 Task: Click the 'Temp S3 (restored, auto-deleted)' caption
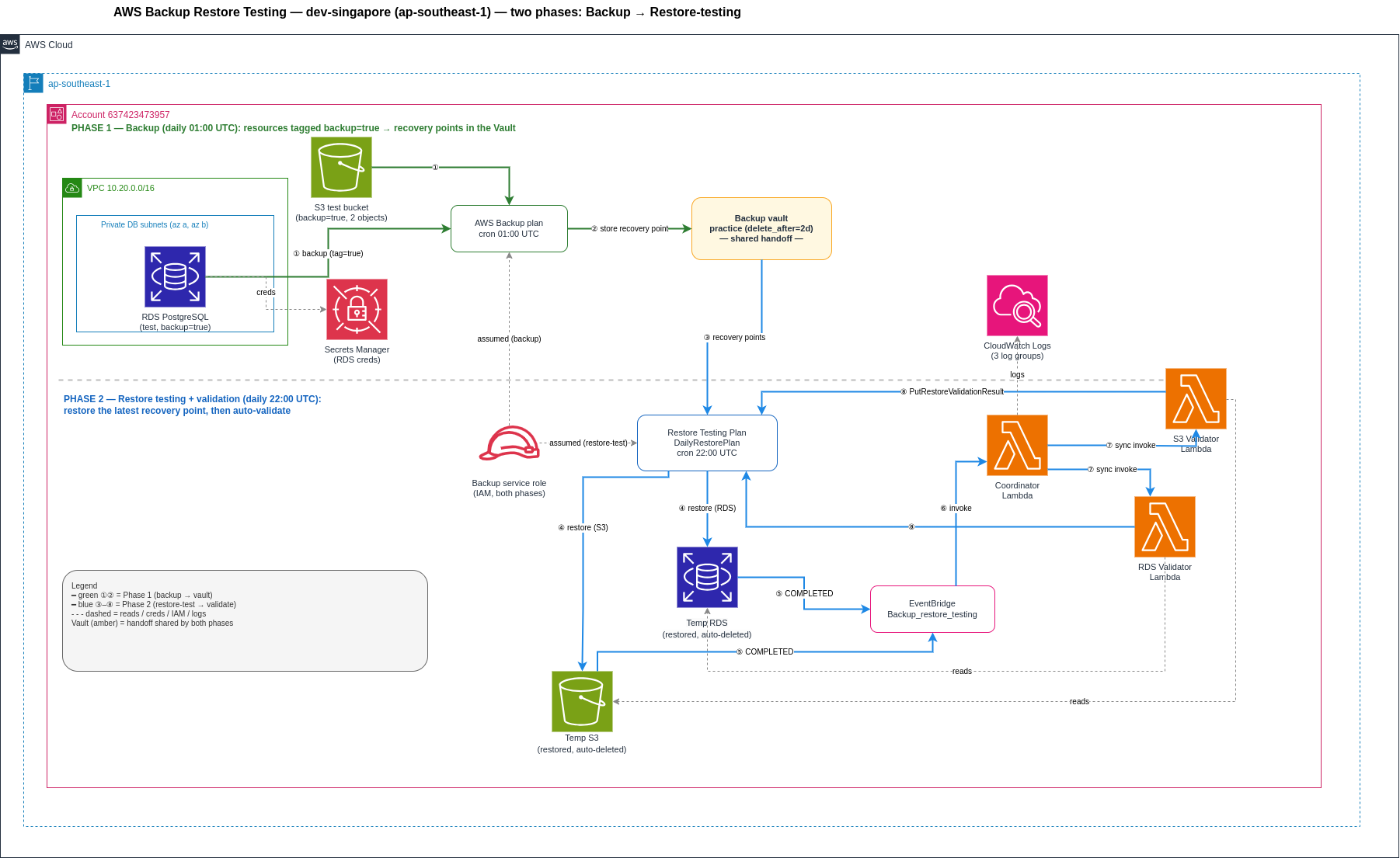click(582, 744)
